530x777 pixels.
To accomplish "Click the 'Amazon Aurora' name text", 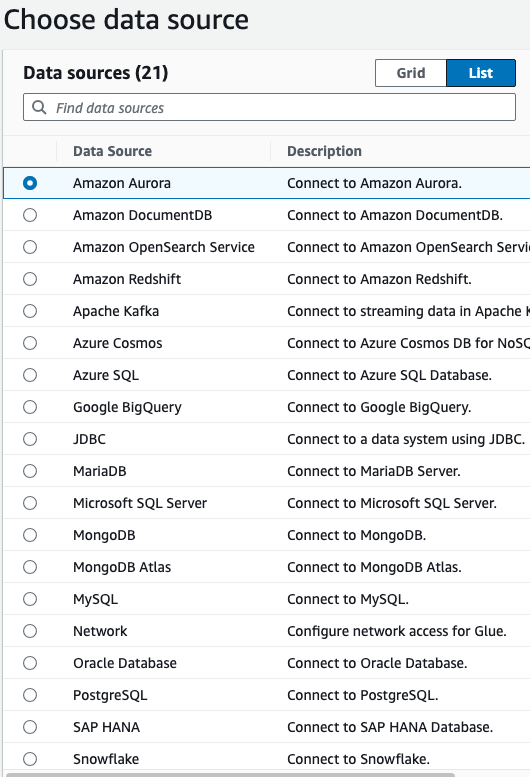I will pyautogui.click(x=122, y=183).
